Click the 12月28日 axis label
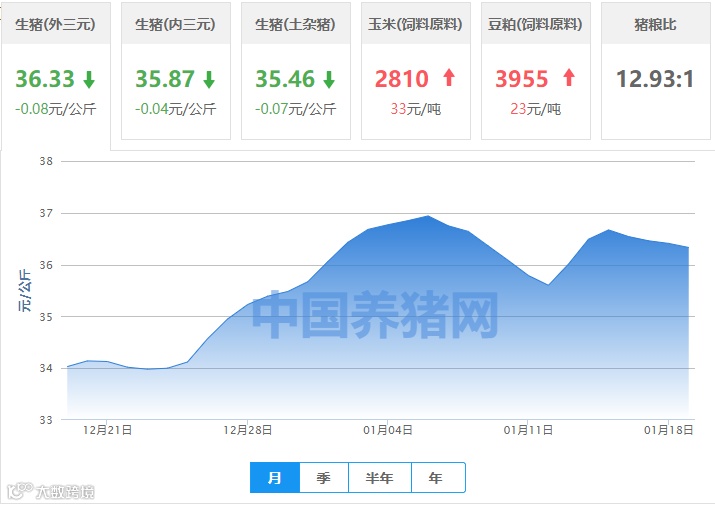This screenshot has width=715, height=506. click(x=248, y=430)
